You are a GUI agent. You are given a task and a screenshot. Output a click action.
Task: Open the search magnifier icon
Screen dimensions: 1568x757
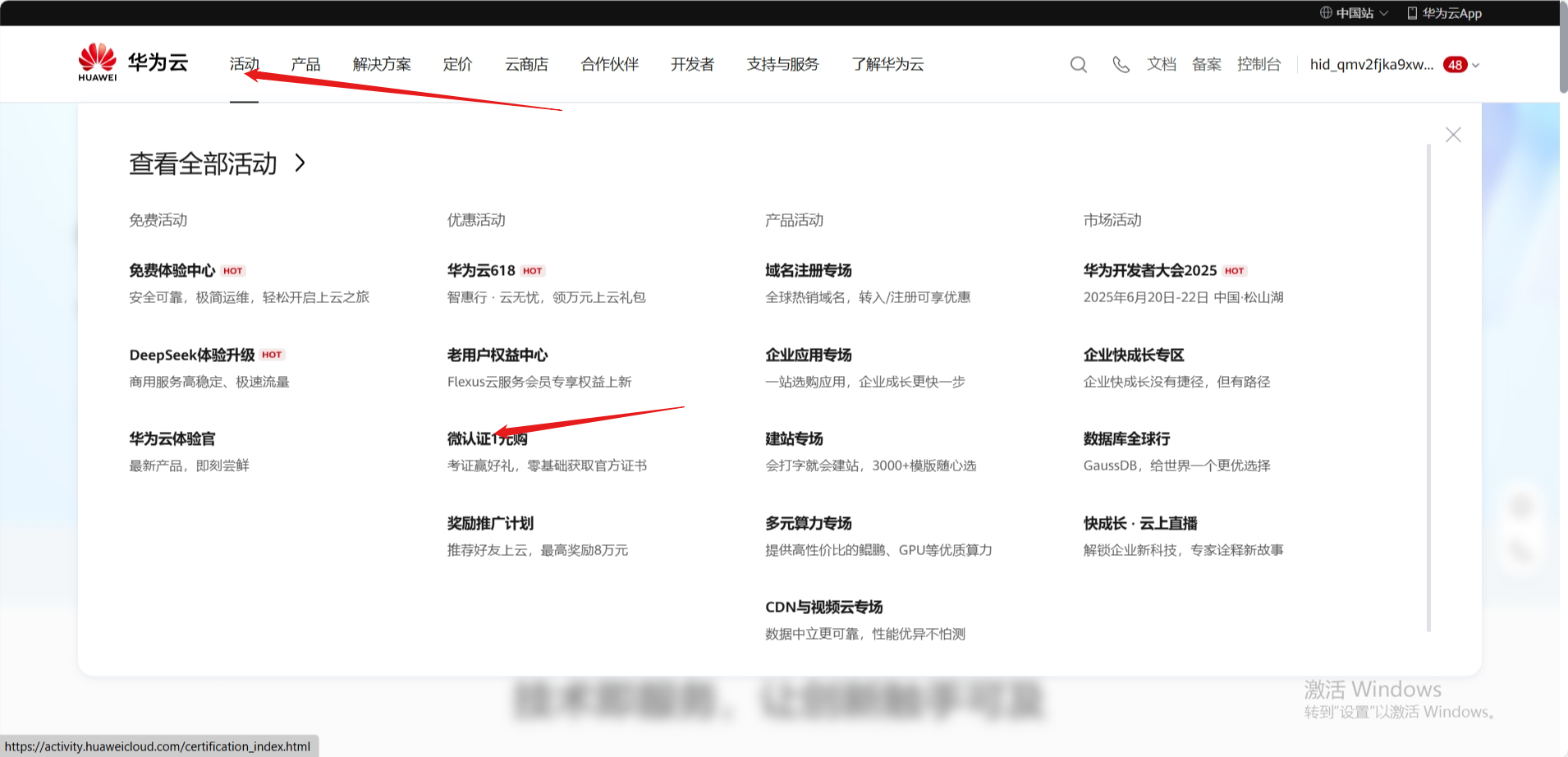pyautogui.click(x=1078, y=65)
